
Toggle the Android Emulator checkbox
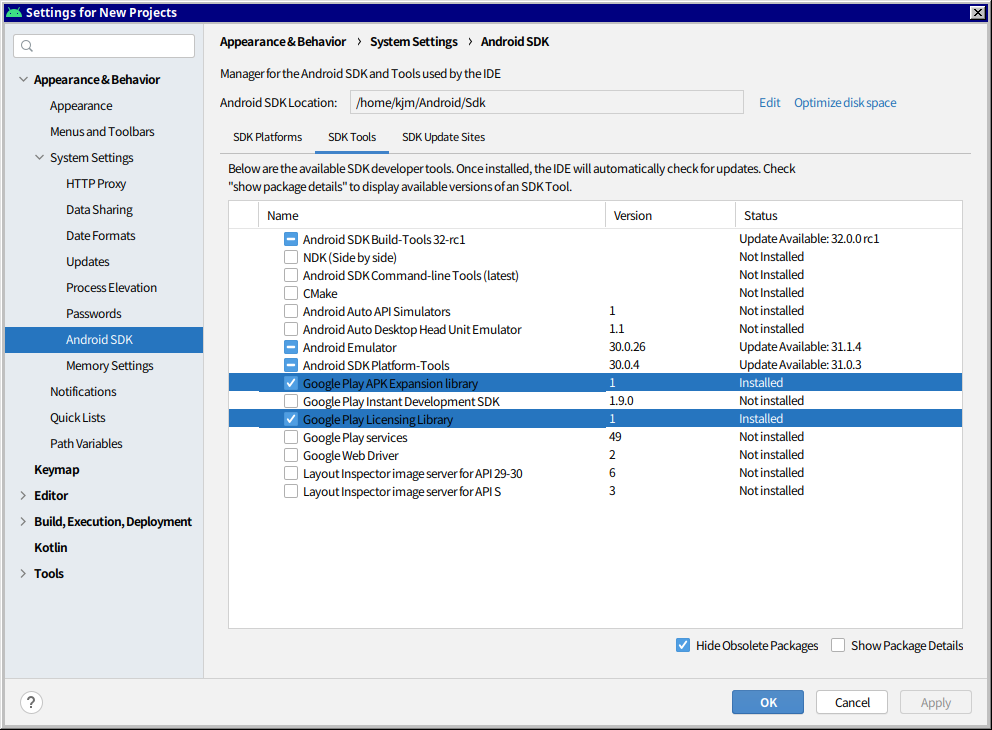click(x=291, y=347)
